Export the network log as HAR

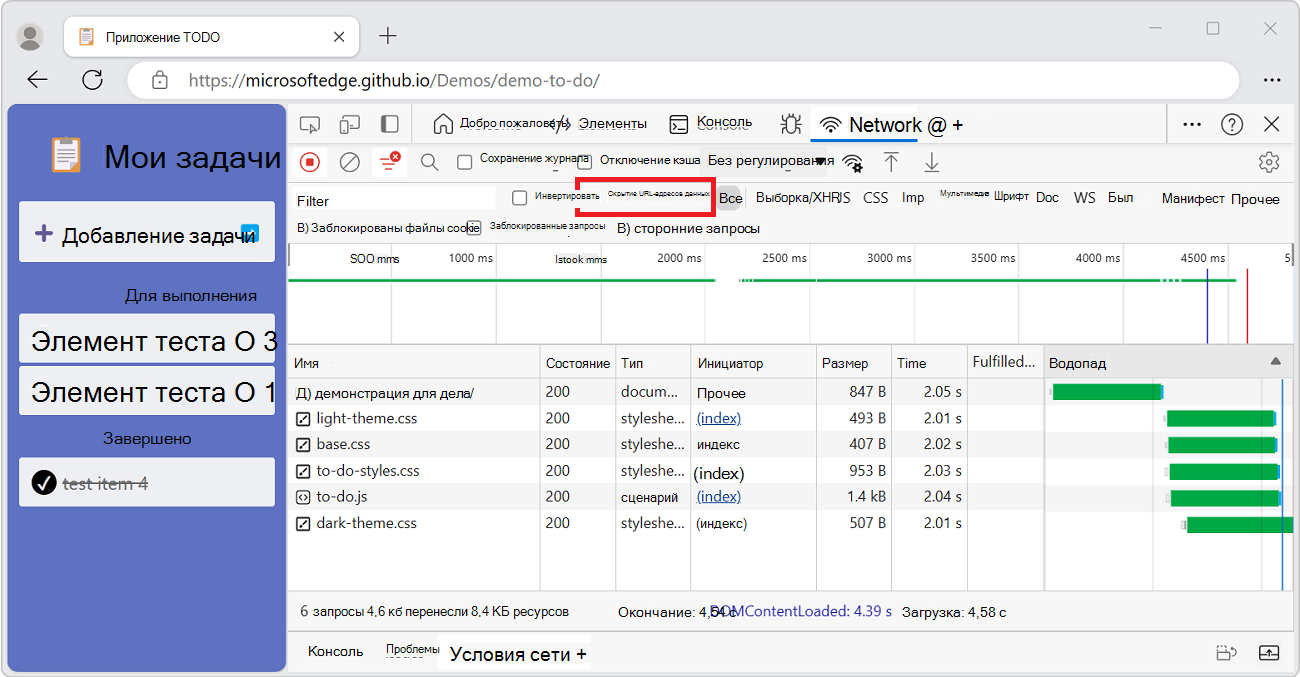(931, 161)
